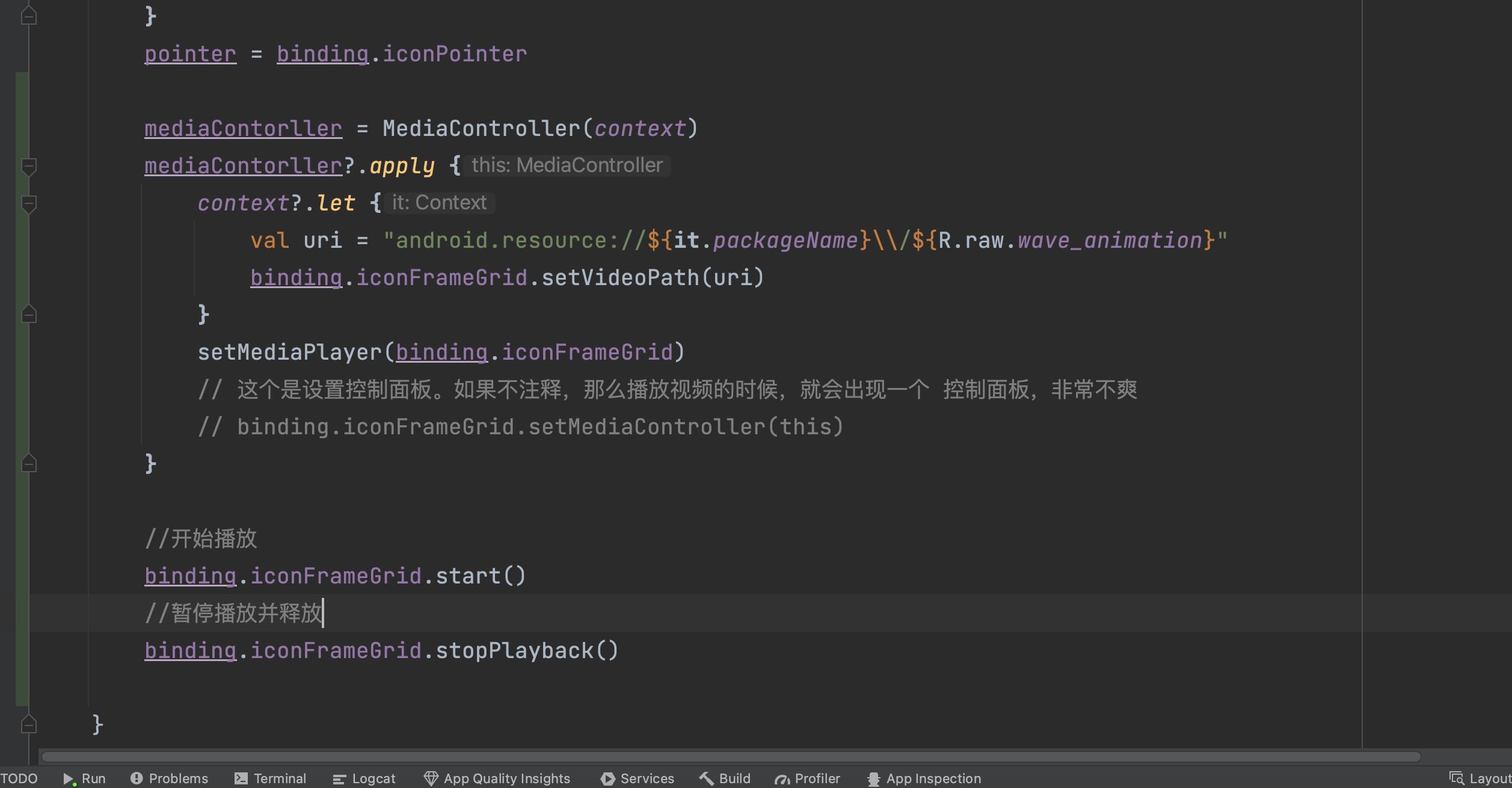Viewport: 1512px width, 788px height.
Task: Click 'android.resource://' in the string literal
Action: click(x=520, y=241)
